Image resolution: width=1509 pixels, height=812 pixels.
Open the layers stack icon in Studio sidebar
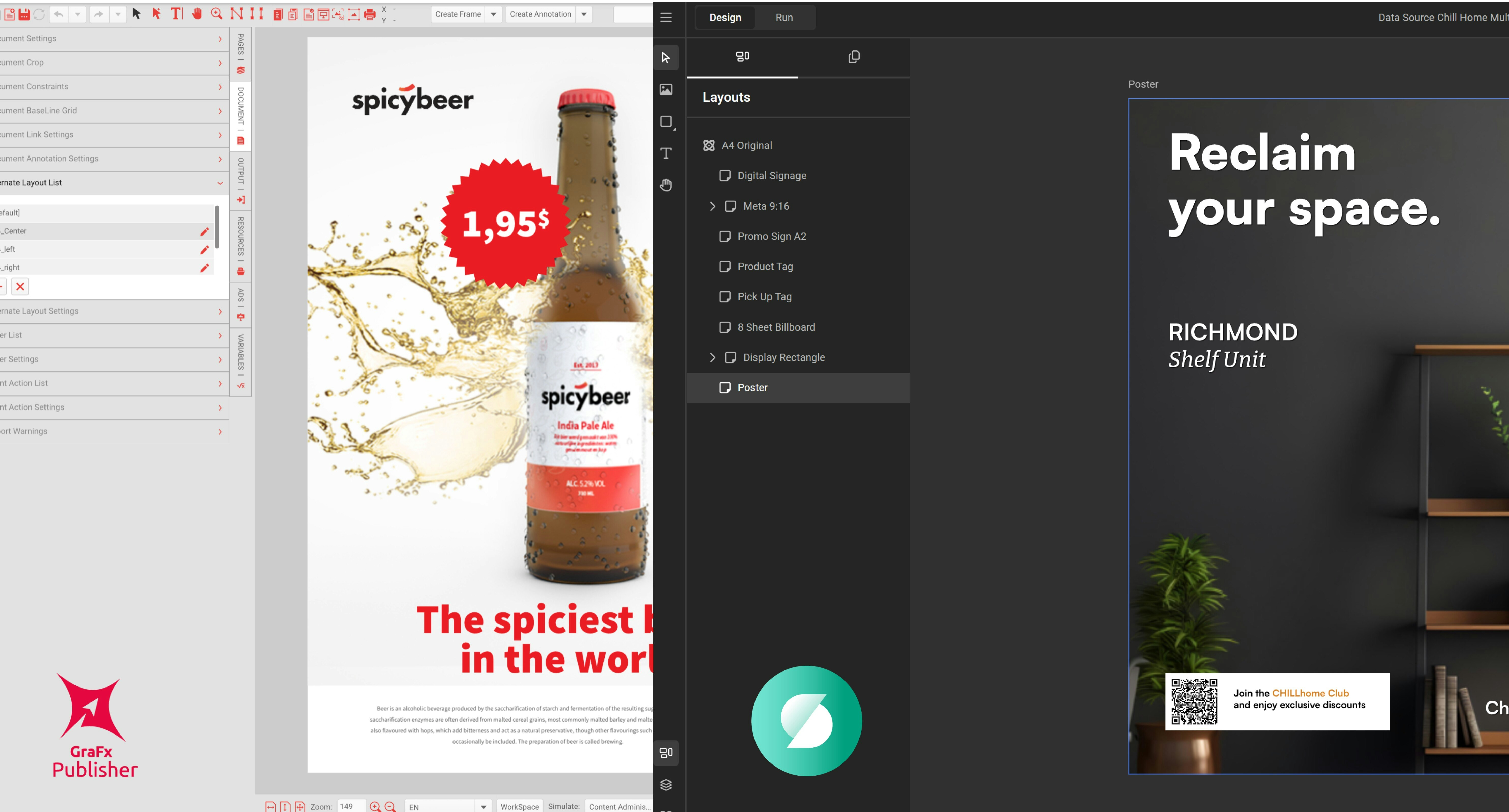tap(666, 785)
